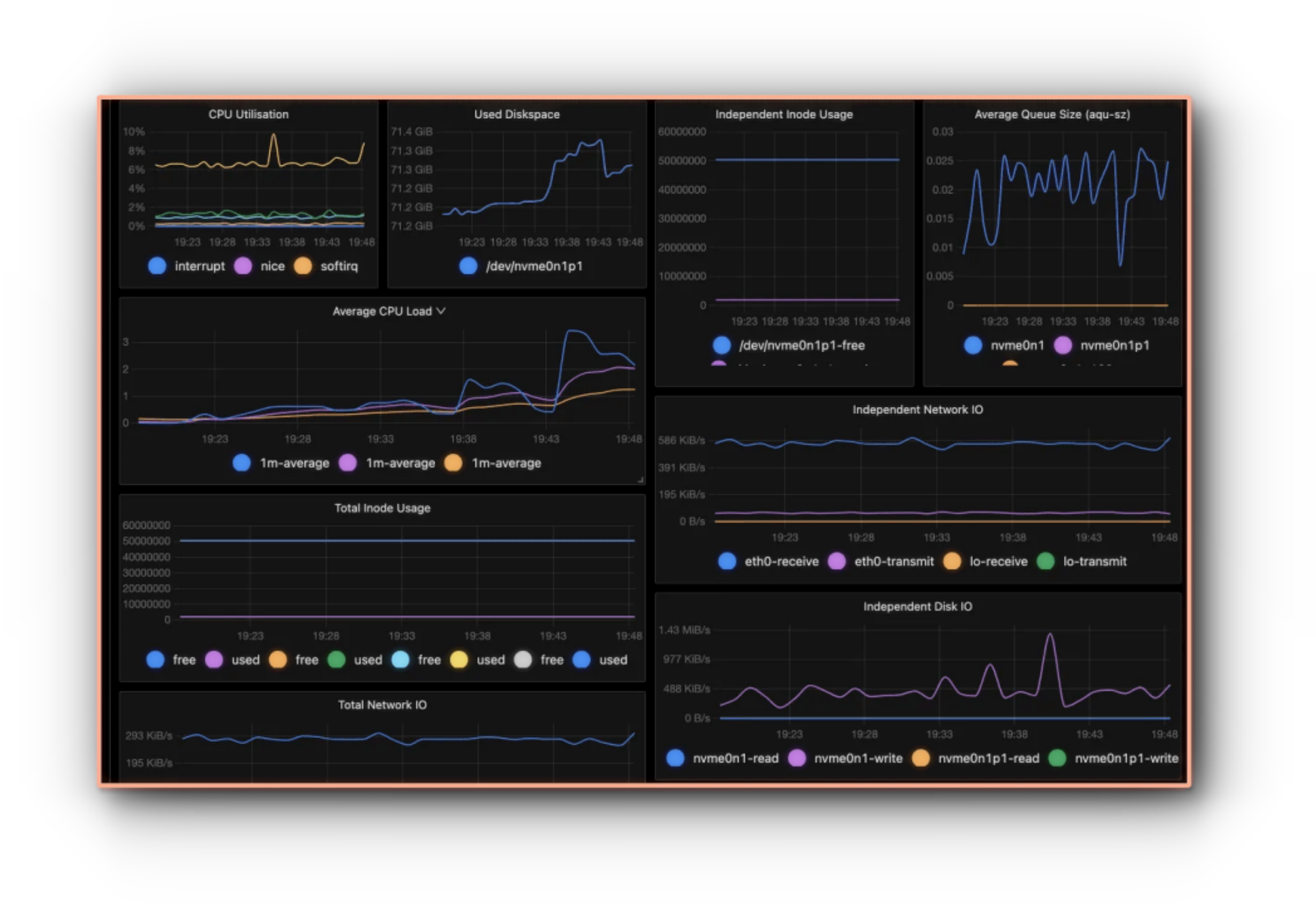Click the 71.4 GiB axis label in Used Diskspace
Image resolution: width=1316 pixels, height=914 pixels.
pos(412,132)
